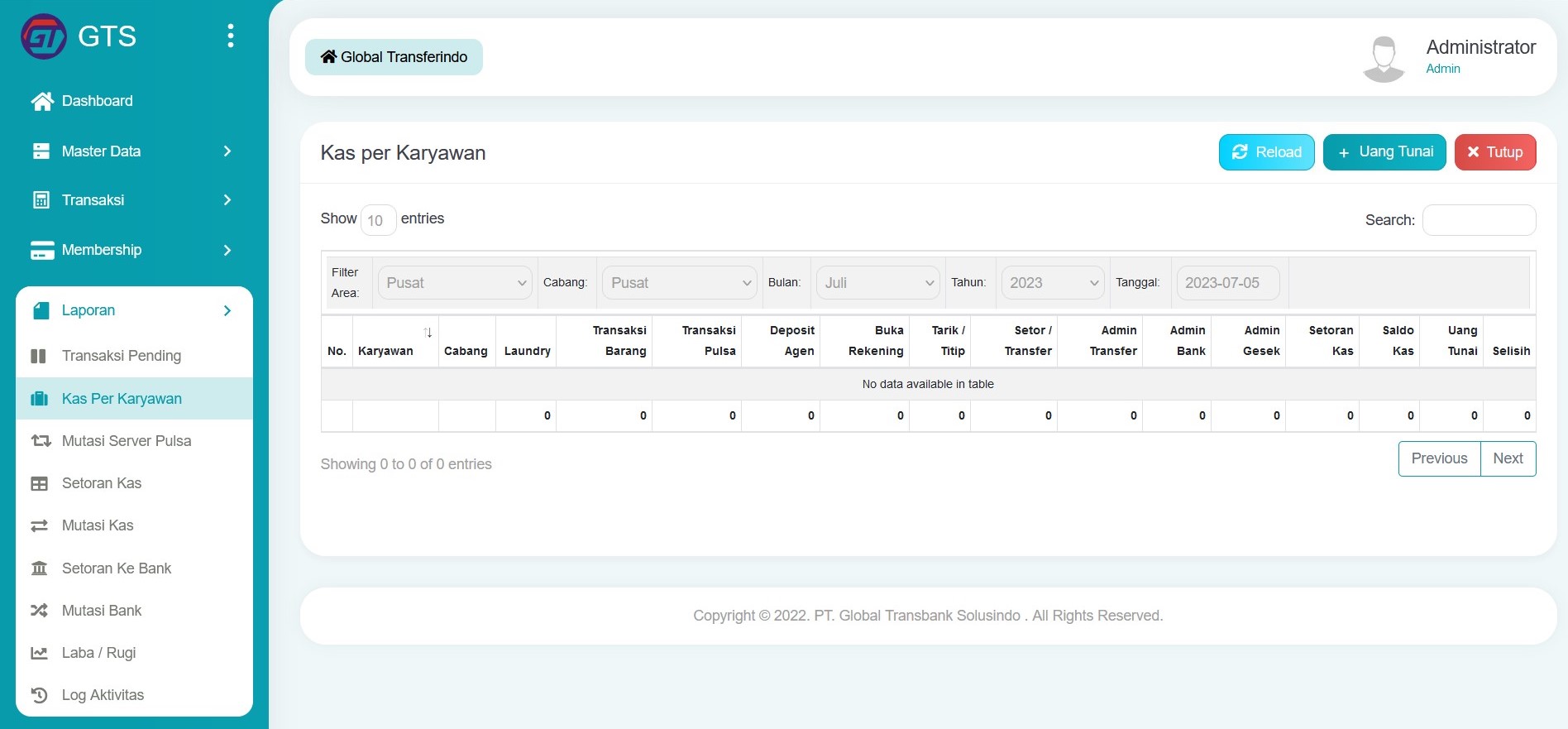Click the Mutasi Kas exchange arrows icon
Viewport: 1568px width, 729px height.
click(x=39, y=525)
